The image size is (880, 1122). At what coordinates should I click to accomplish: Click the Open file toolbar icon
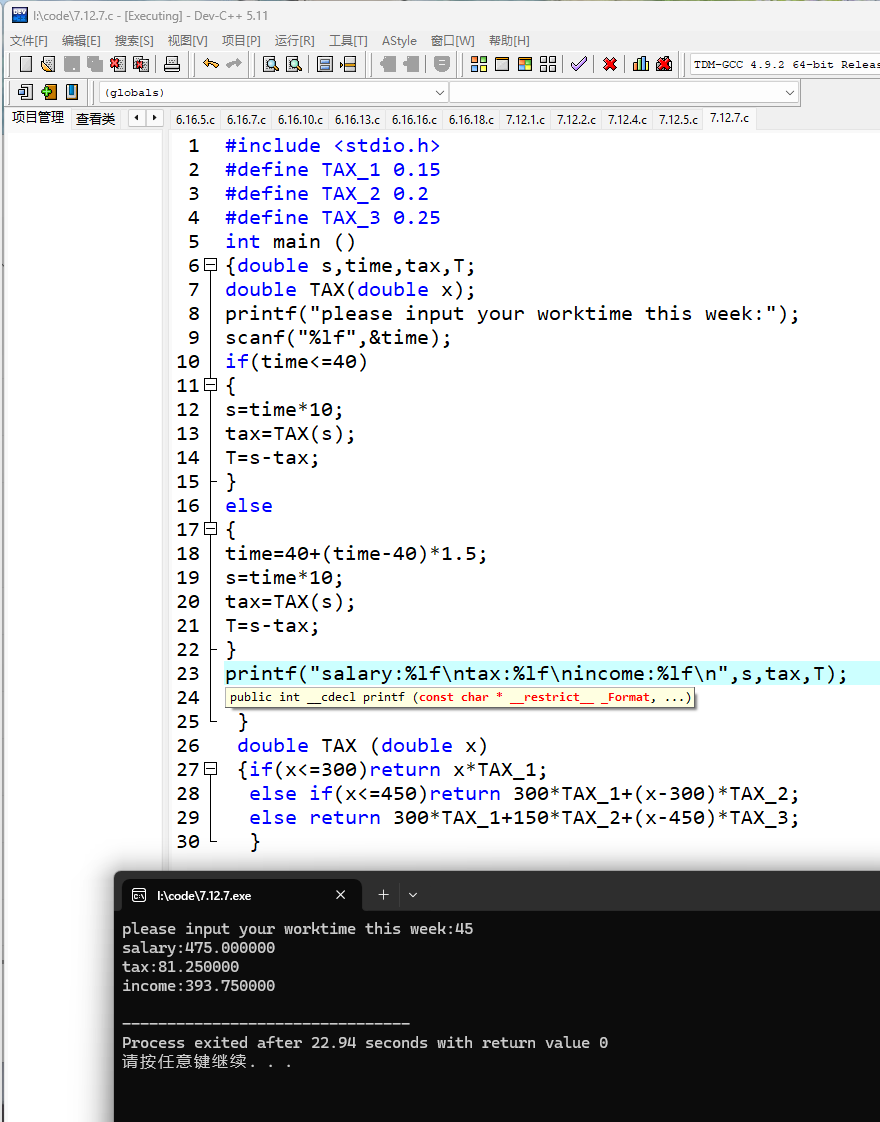[49, 64]
